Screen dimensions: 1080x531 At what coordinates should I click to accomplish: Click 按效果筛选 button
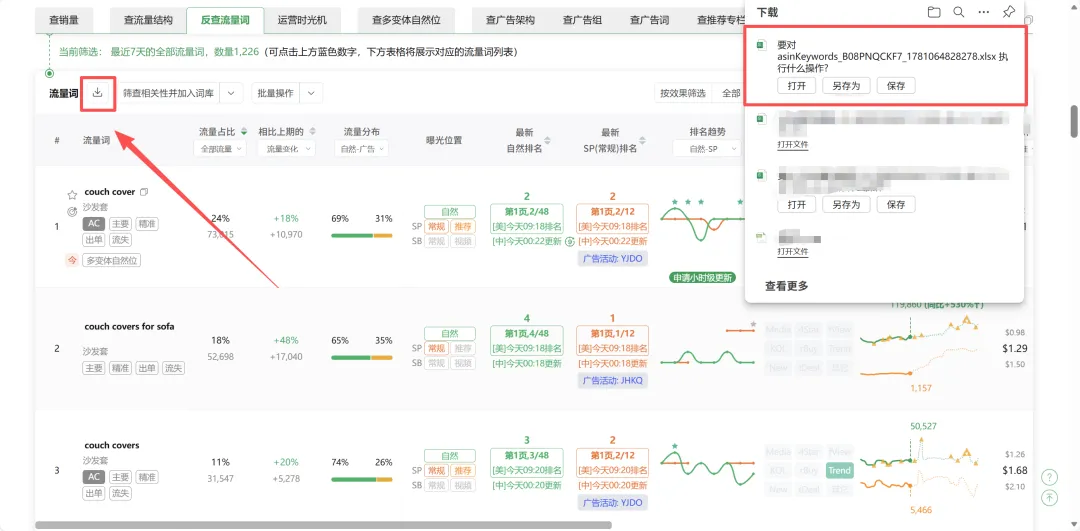click(683, 93)
